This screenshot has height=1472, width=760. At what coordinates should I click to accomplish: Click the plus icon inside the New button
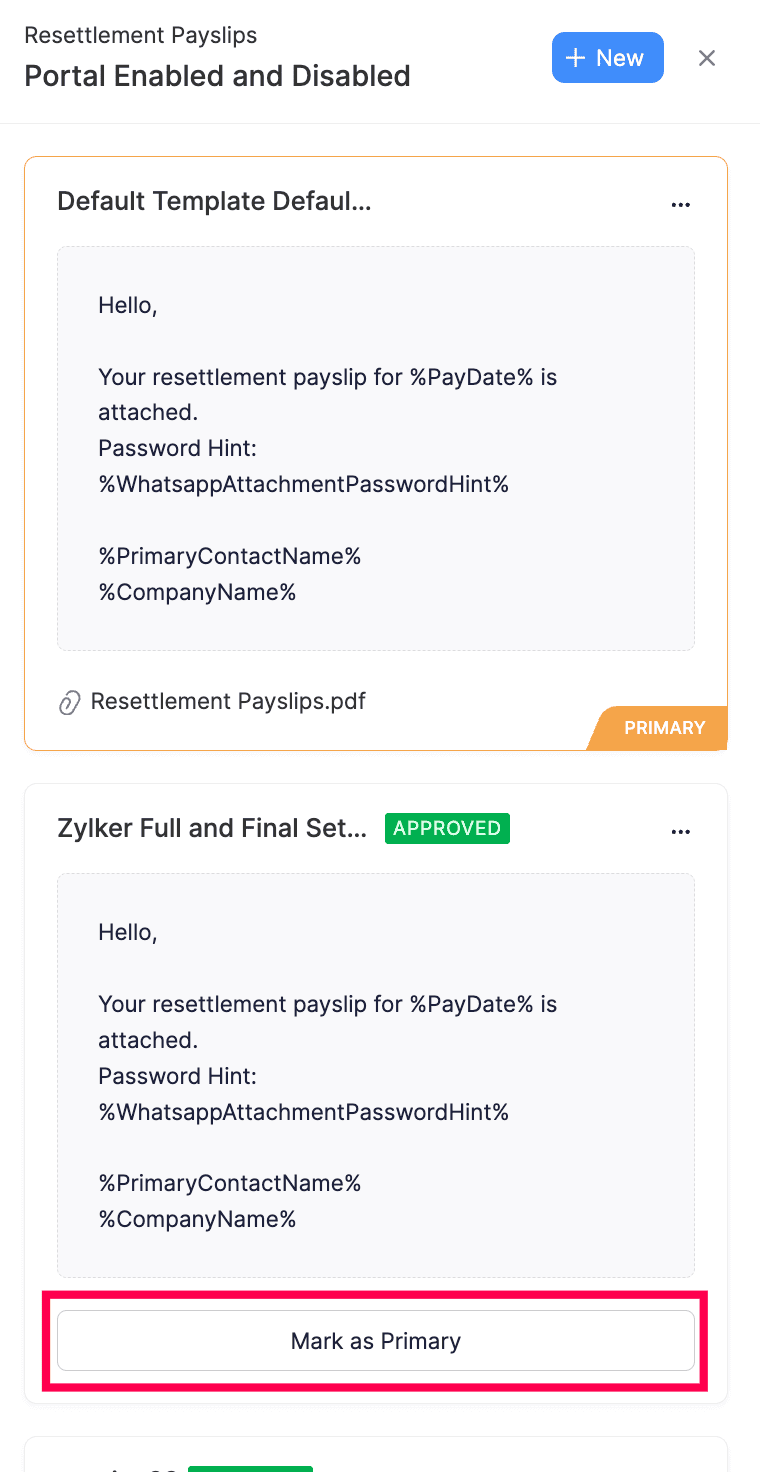click(578, 57)
